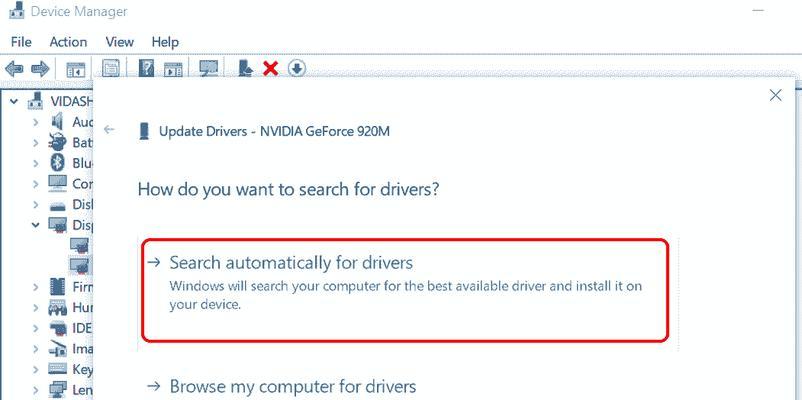Select the Firmware category icon
Screen dimensions: 802x400
(57, 286)
